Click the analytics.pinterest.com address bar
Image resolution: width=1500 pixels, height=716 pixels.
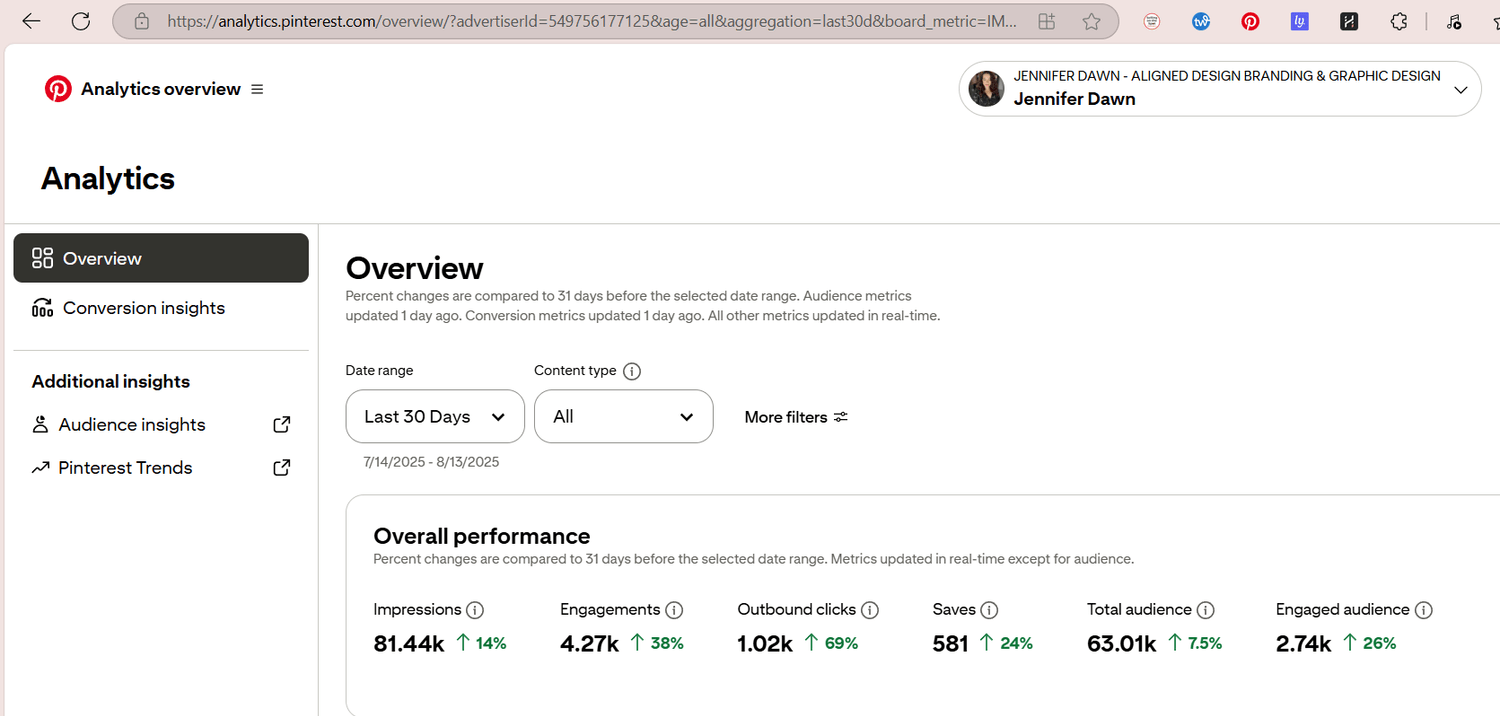(x=593, y=21)
